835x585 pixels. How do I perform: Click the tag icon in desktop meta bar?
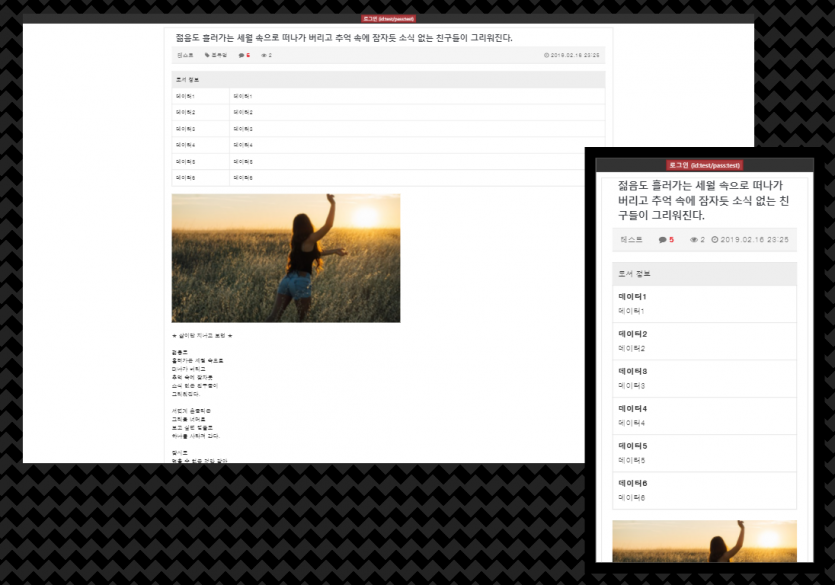[207, 55]
